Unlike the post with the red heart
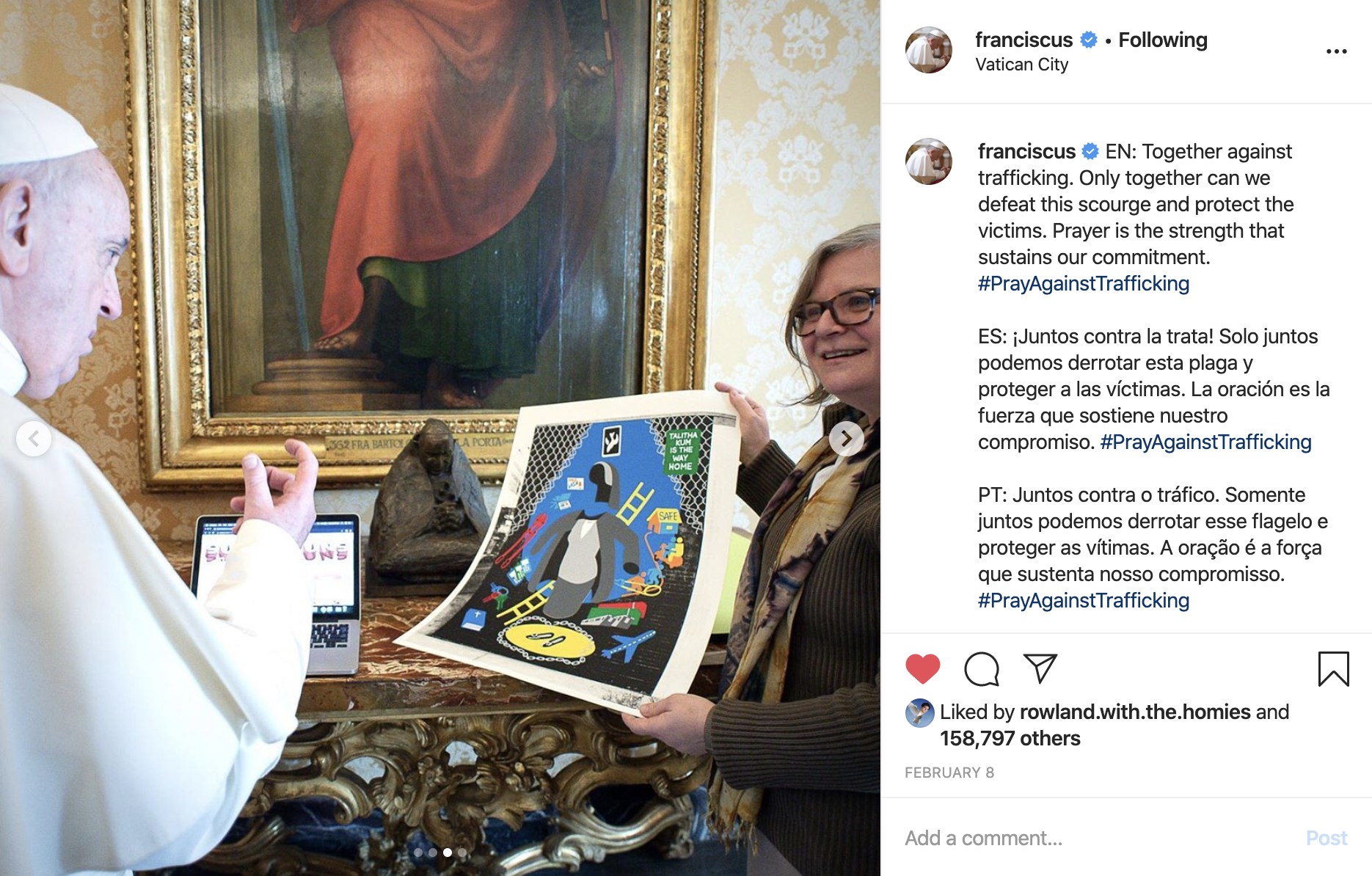 tap(922, 668)
